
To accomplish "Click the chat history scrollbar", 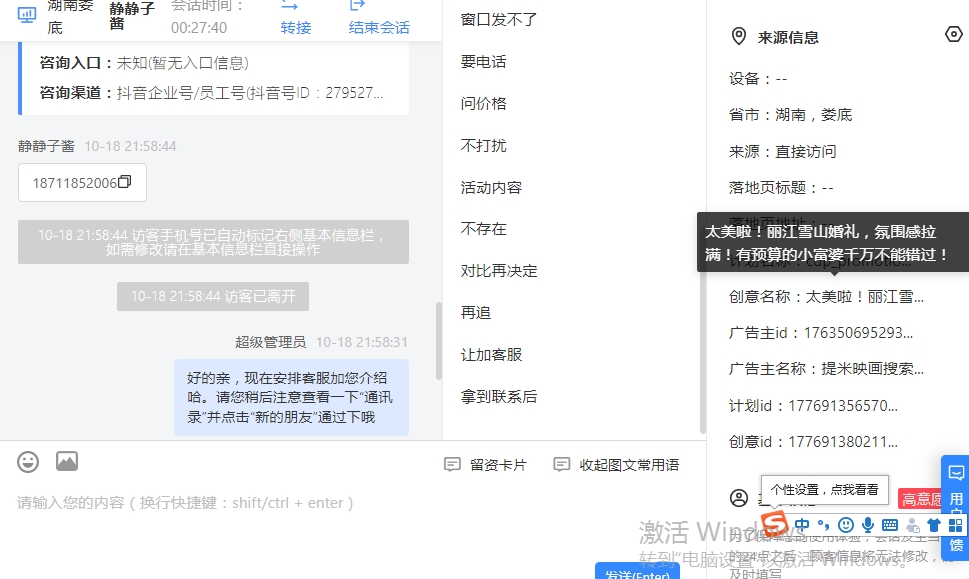I will [439, 340].
